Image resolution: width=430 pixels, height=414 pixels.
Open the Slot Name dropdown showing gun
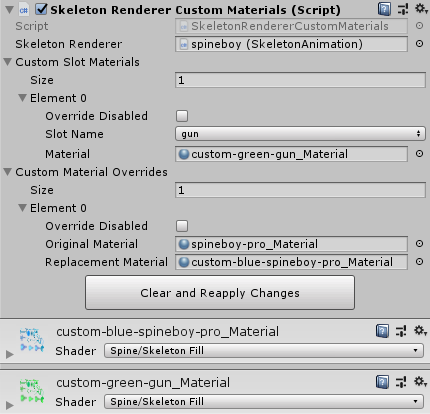pyautogui.click(x=300, y=134)
